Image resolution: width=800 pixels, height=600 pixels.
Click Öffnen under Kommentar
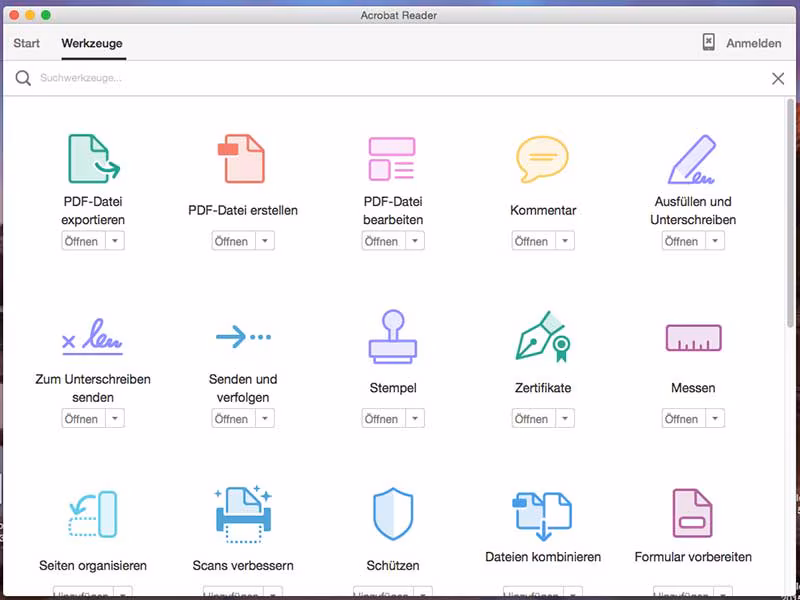534,241
